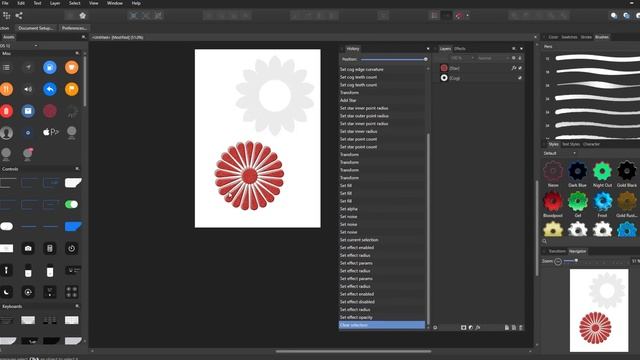The image size is (640, 360).
Task: Apply the Dark Blue style
Action: (578, 171)
